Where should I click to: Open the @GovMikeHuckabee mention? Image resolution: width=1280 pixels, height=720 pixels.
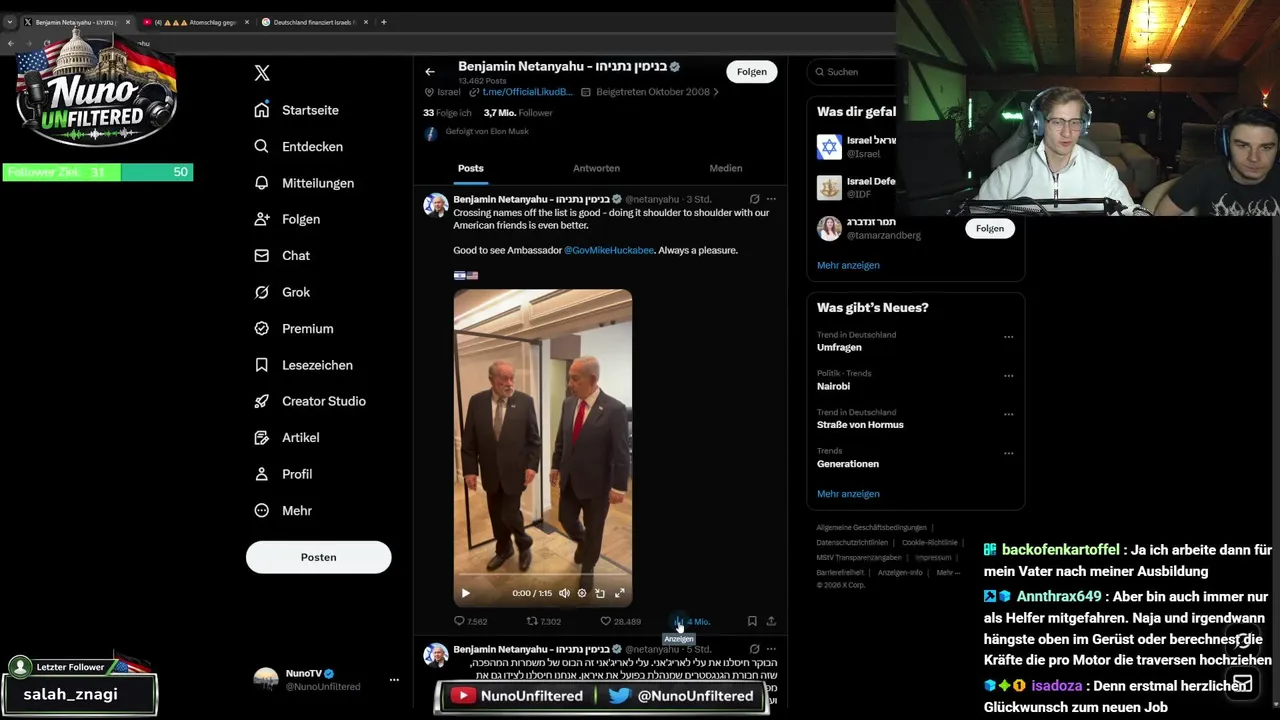tap(609, 250)
